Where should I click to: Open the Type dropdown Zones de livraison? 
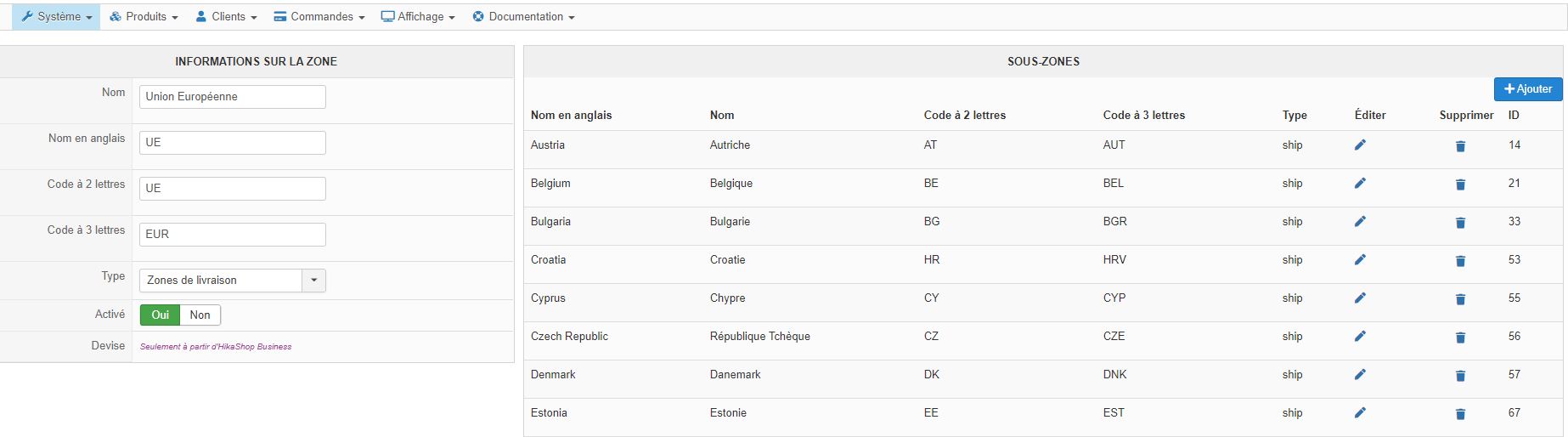(232, 281)
